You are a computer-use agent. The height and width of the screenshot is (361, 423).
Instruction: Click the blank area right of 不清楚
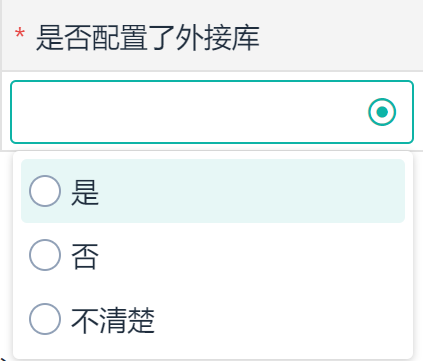click(x=280, y=319)
